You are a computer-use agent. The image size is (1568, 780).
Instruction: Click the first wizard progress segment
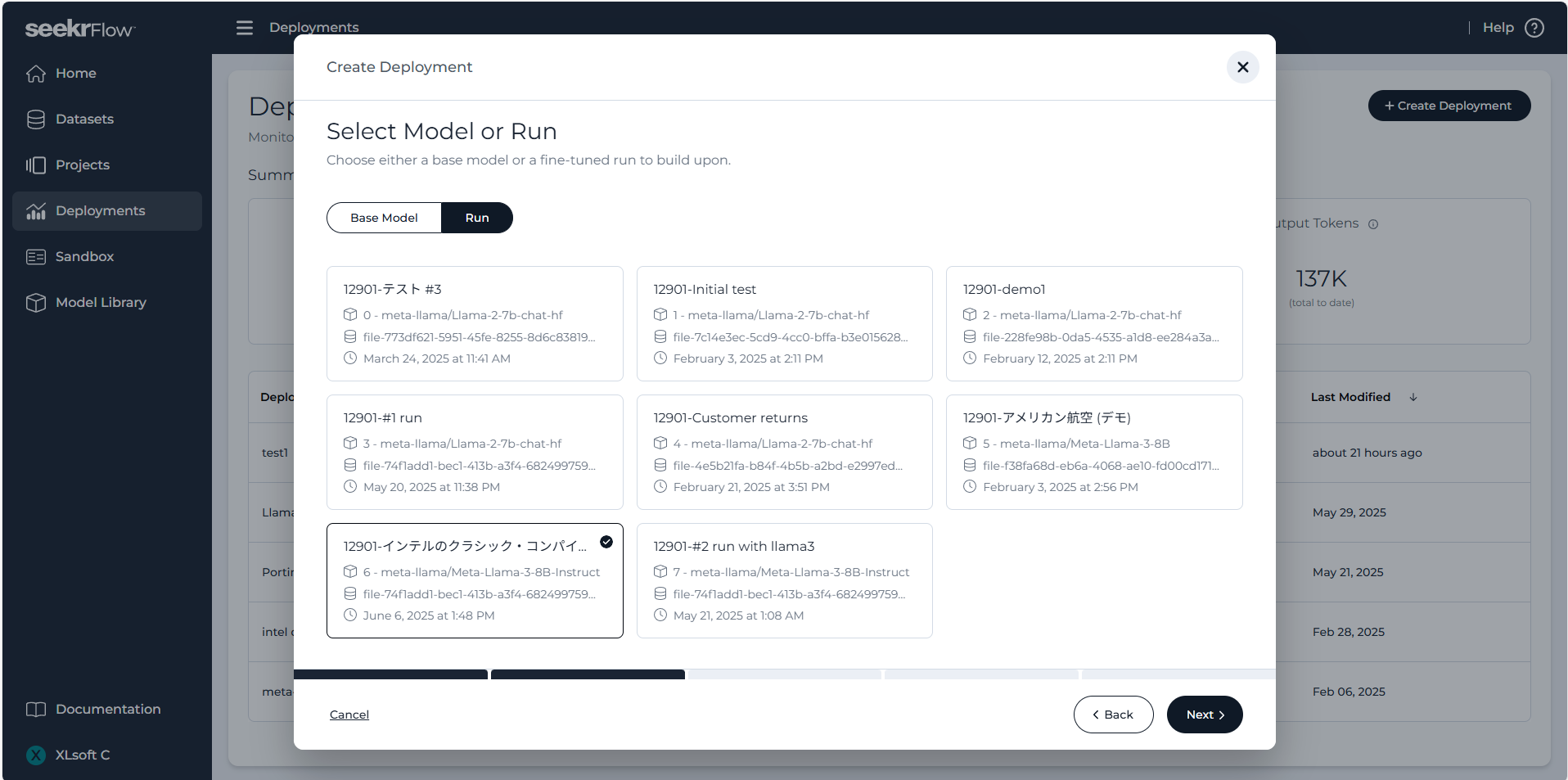(390, 674)
